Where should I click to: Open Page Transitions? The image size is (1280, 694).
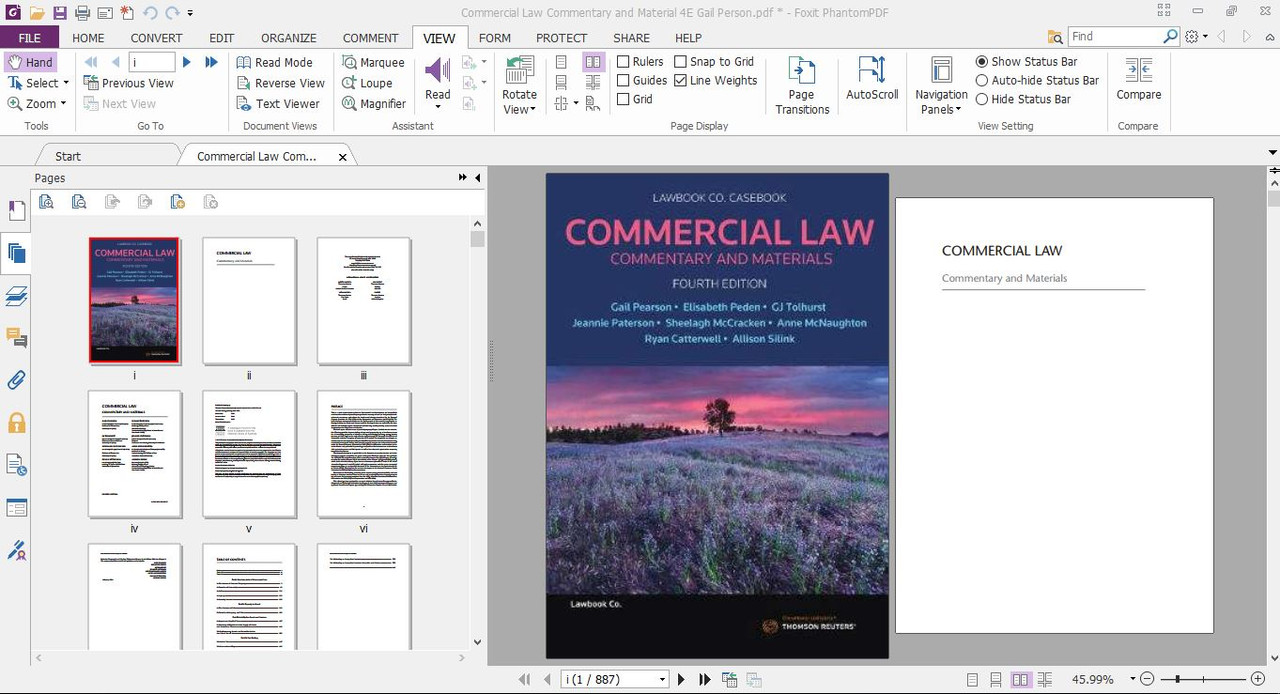point(802,85)
